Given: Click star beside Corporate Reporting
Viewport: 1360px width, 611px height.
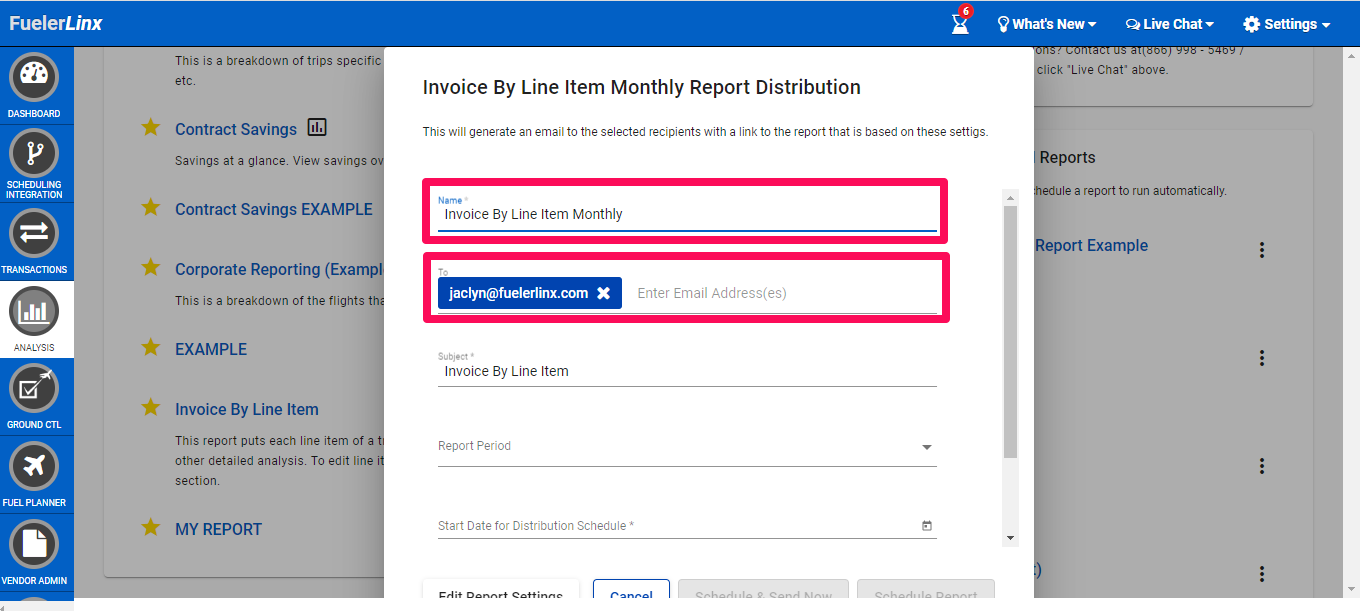Looking at the screenshot, I should point(151,268).
